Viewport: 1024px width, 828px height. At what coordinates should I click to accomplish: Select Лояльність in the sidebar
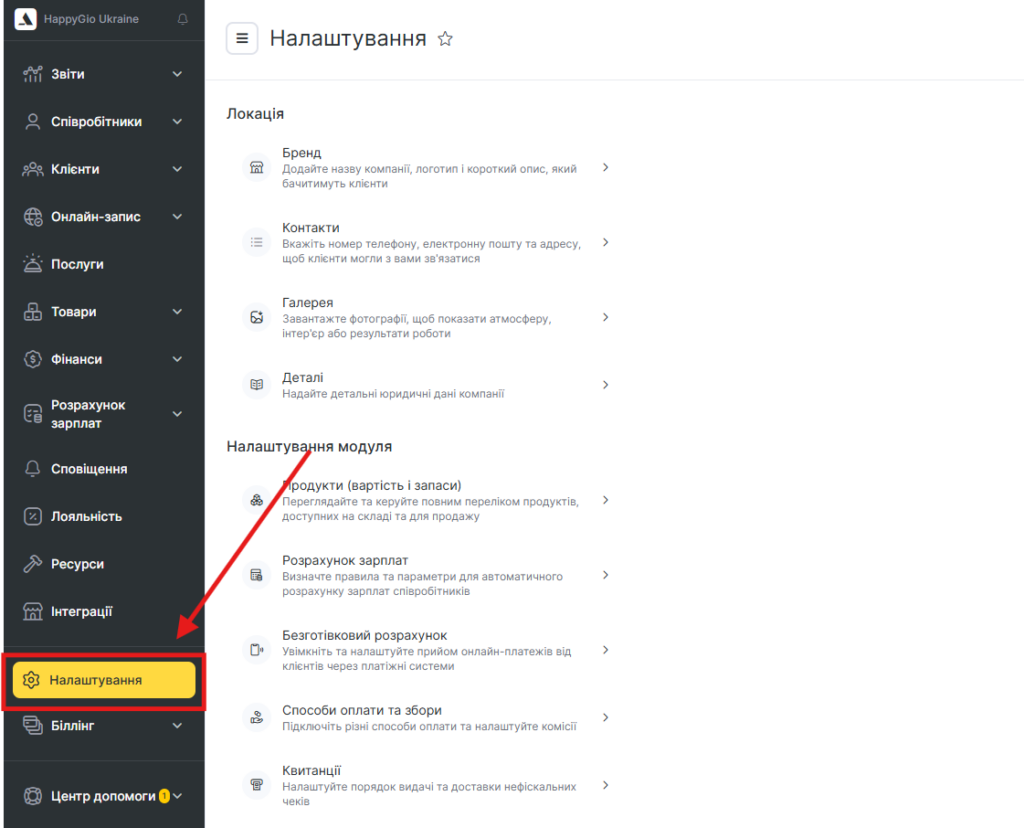[x=86, y=516]
